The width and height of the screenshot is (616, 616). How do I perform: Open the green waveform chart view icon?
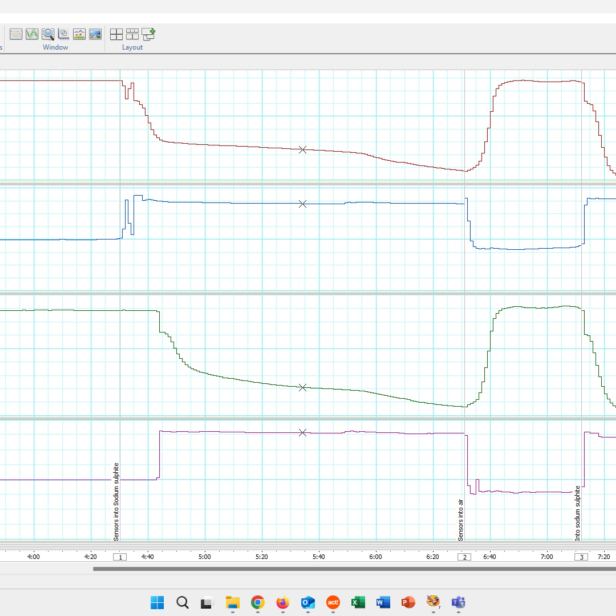[x=32, y=34]
